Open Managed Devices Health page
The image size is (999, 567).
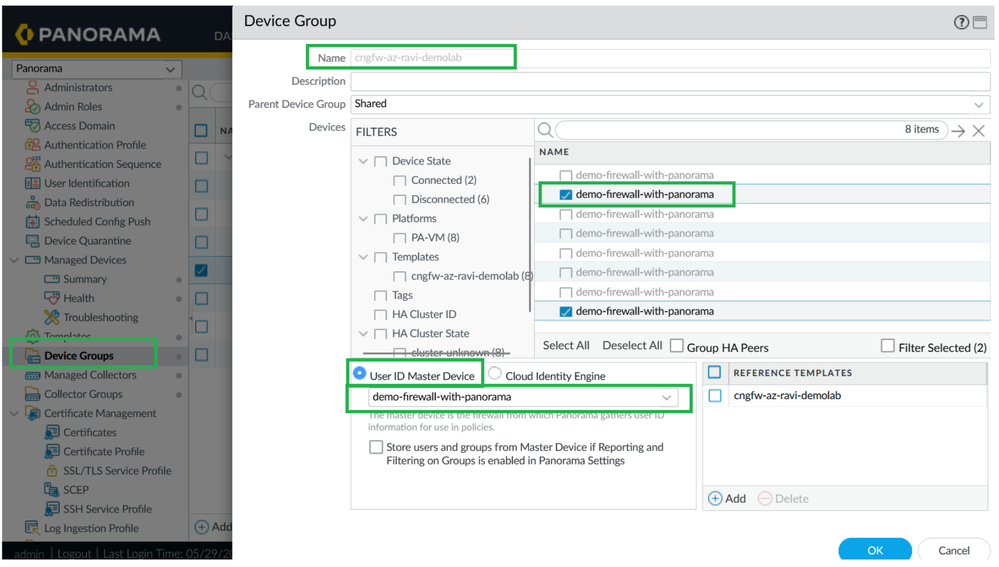pyautogui.click(x=78, y=298)
